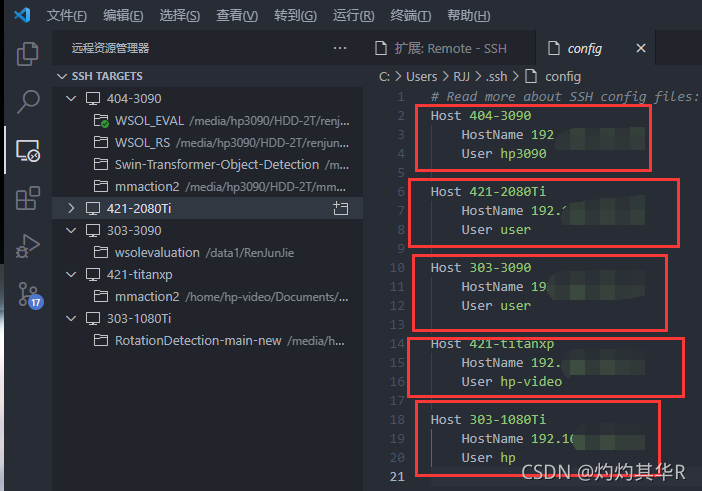Collapse the 303-1080Ti host node
Screen dimensions: 702x491
pyautogui.click(x=71, y=319)
